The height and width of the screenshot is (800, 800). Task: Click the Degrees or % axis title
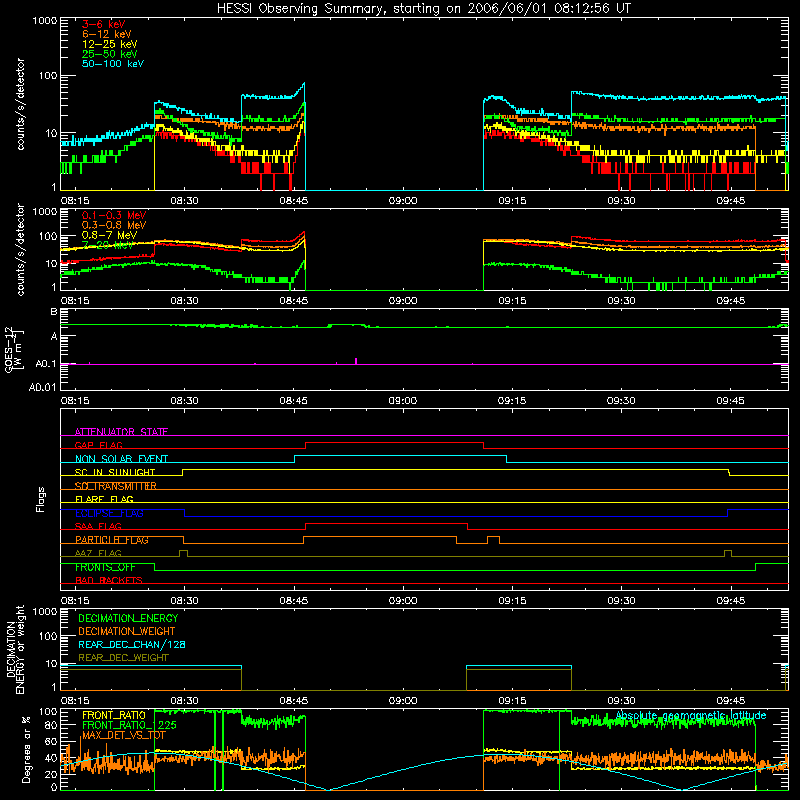(x=26, y=749)
